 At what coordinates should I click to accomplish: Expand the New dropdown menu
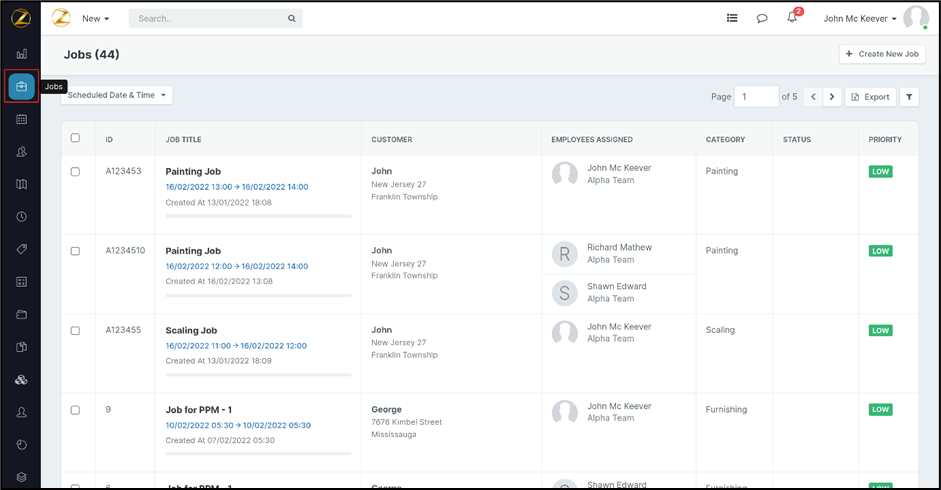tap(96, 18)
